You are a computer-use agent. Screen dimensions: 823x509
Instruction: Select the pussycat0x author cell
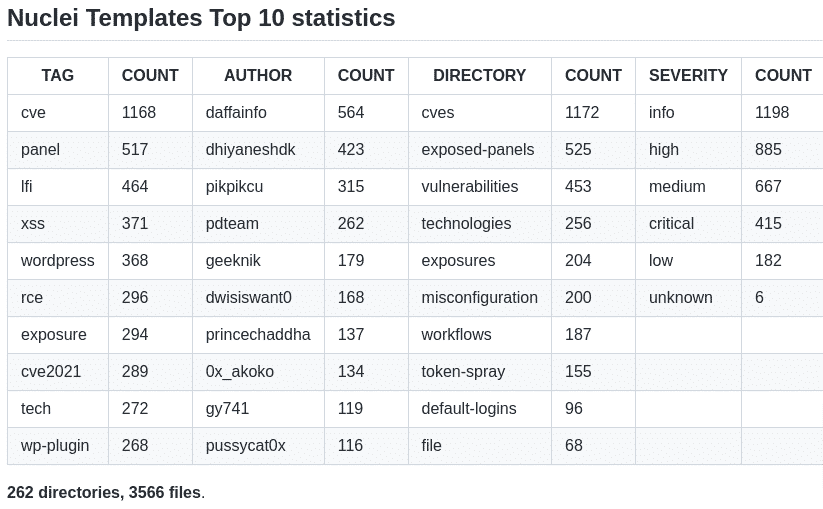pyautogui.click(x=246, y=445)
